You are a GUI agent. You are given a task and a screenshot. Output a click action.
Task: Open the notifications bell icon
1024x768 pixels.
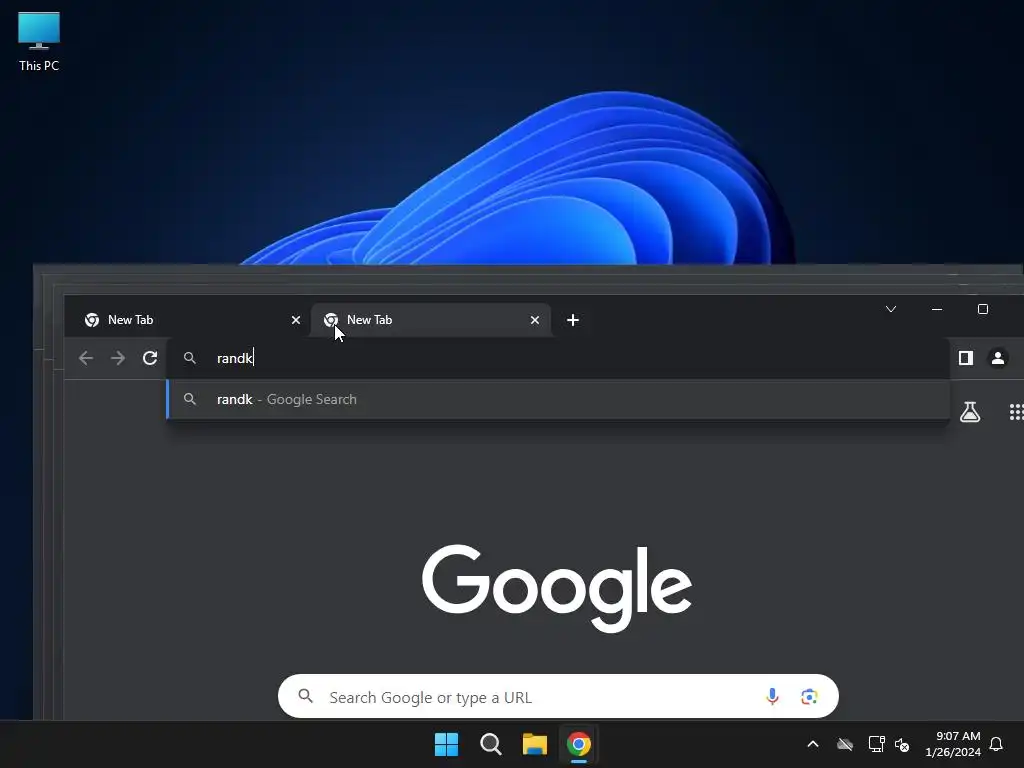(997, 744)
